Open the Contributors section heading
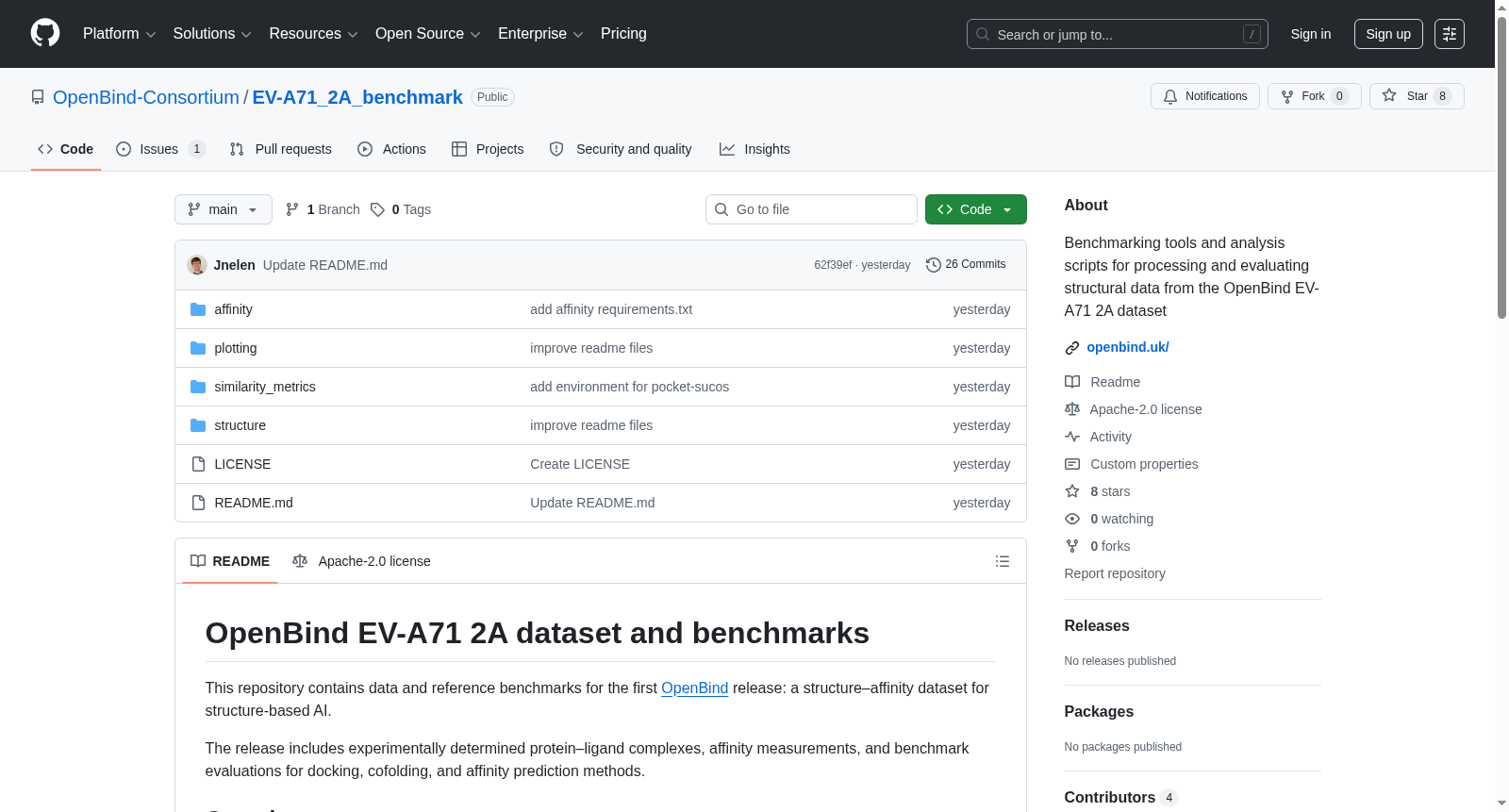This screenshot has height=812, width=1509. (x=1121, y=798)
